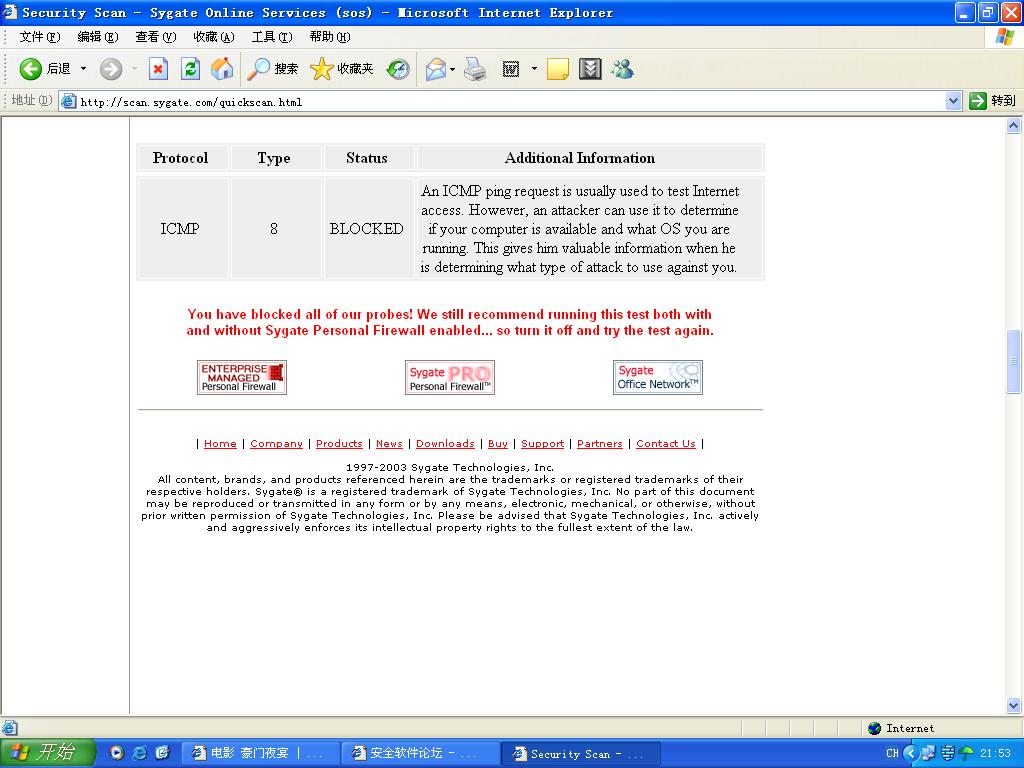Click the vertical scrollbar thumb

pyautogui.click(x=1014, y=362)
